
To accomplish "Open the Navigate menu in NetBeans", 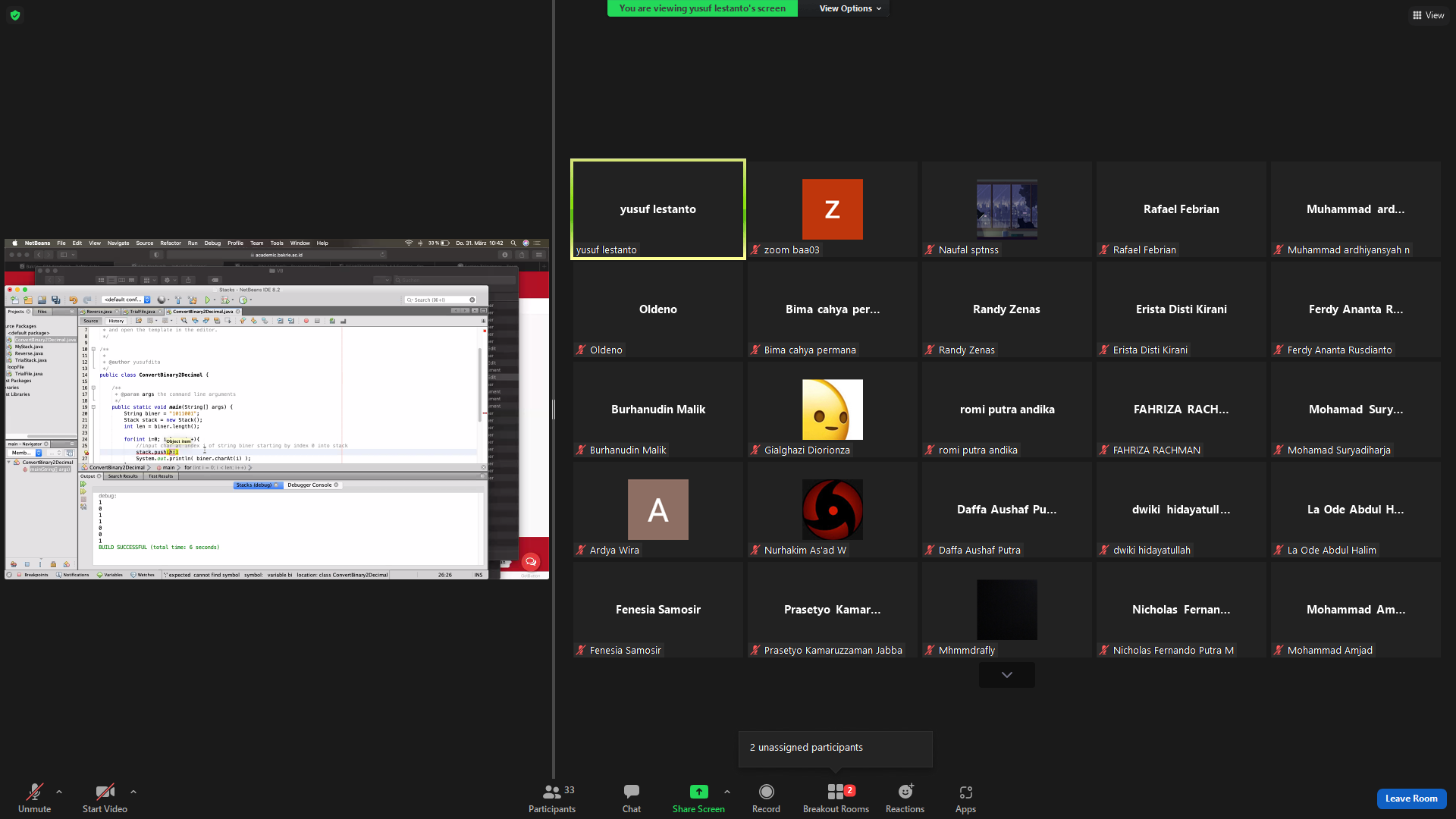I will pyautogui.click(x=118, y=243).
